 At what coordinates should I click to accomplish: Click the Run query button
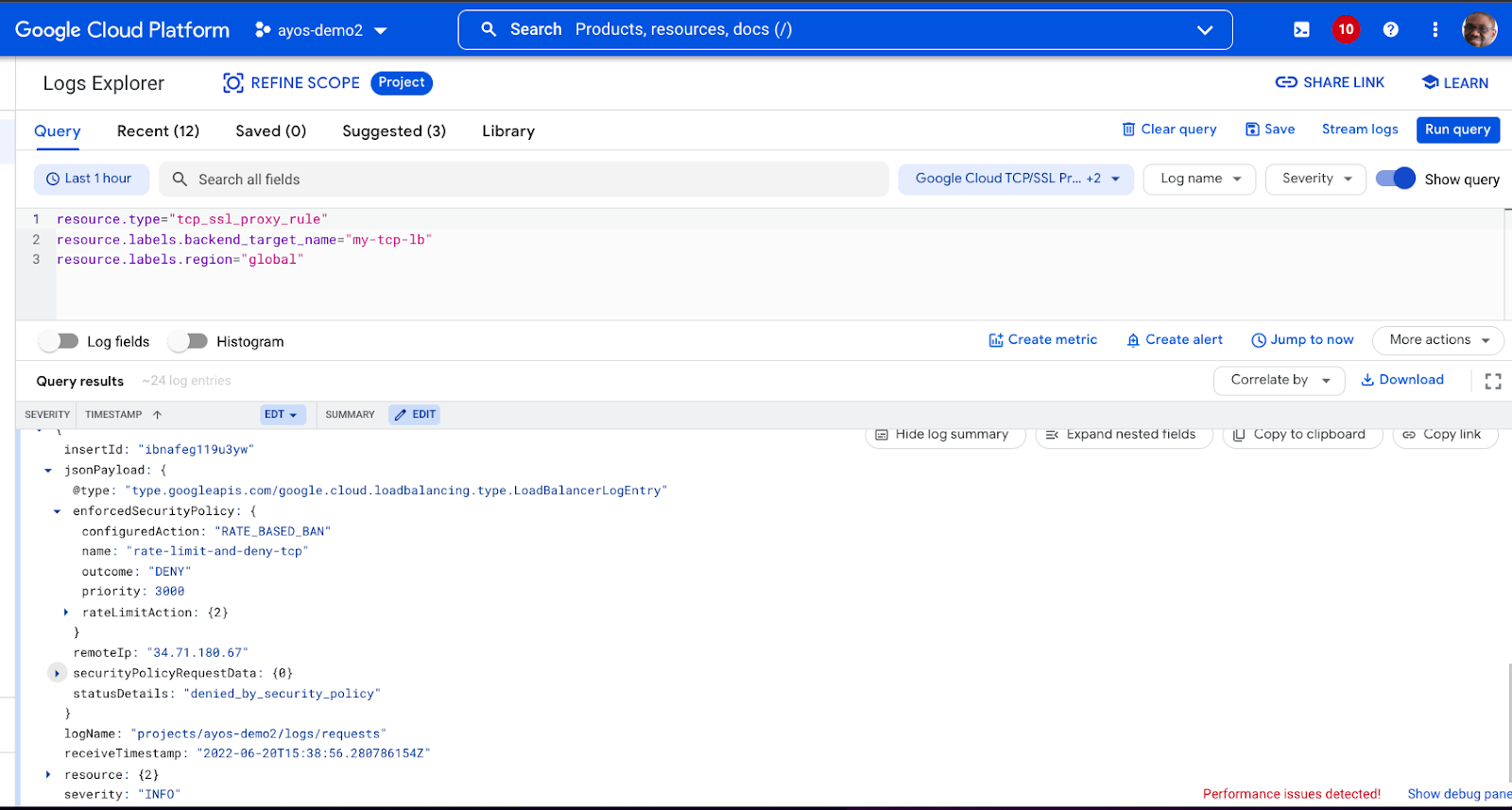(x=1457, y=129)
